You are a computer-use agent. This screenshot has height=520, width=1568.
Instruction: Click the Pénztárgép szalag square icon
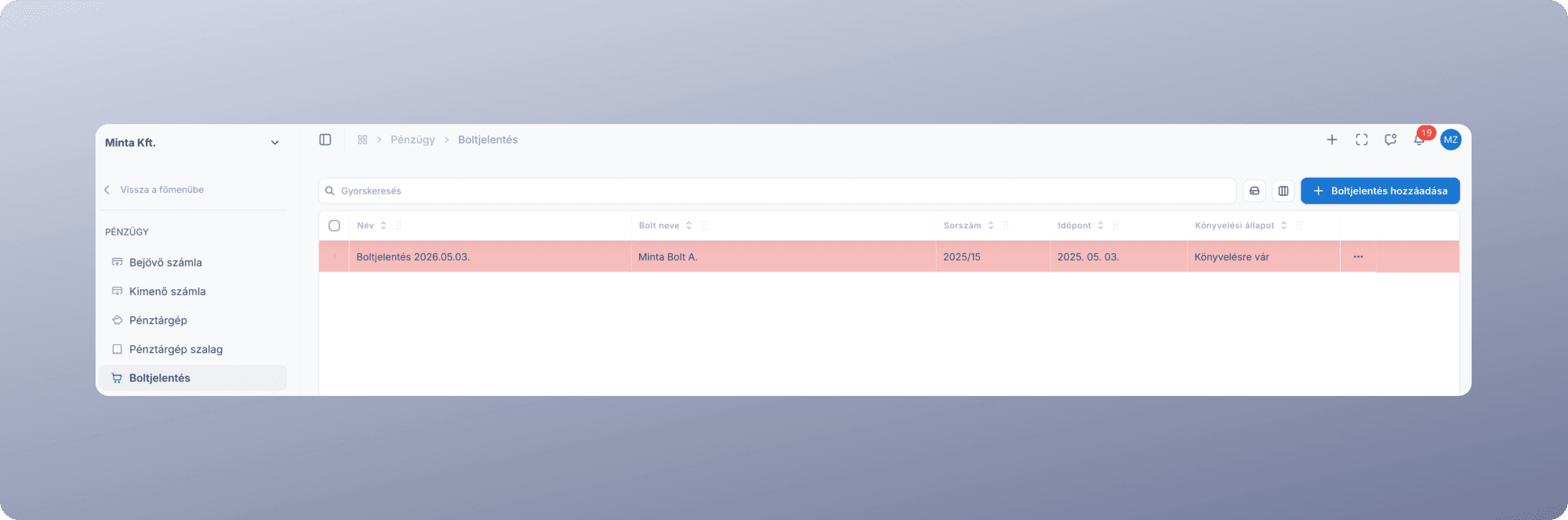(x=117, y=349)
